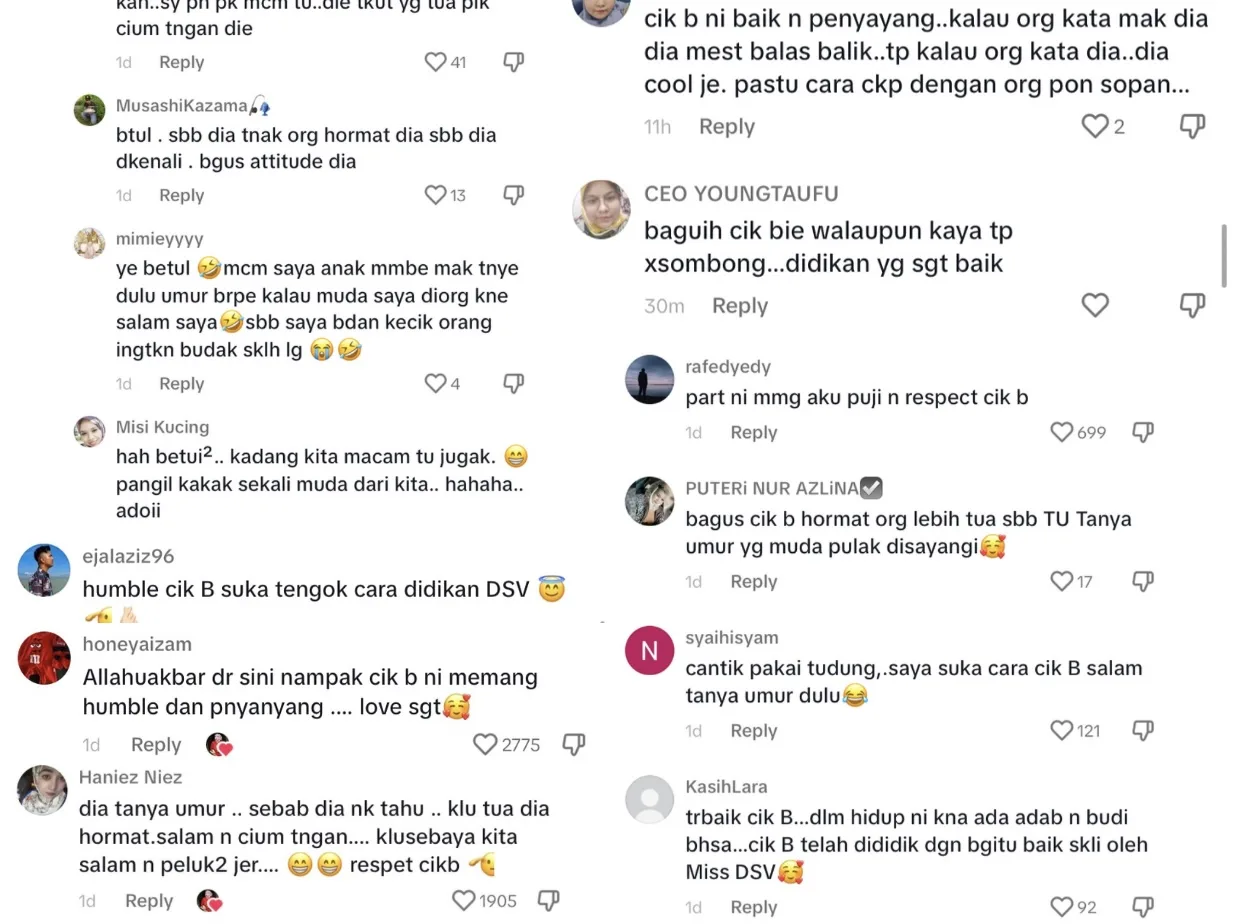1242x924 pixels.
Task: Open MusashiKazama username link
Action: pyautogui.click(x=182, y=106)
